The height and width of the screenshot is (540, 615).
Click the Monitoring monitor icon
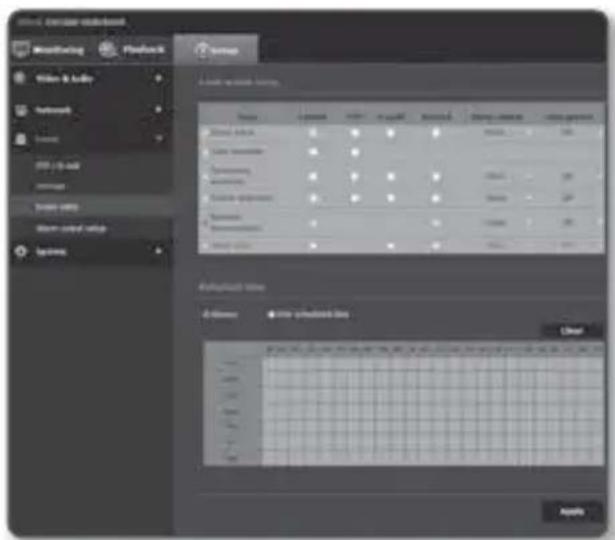coord(20,49)
